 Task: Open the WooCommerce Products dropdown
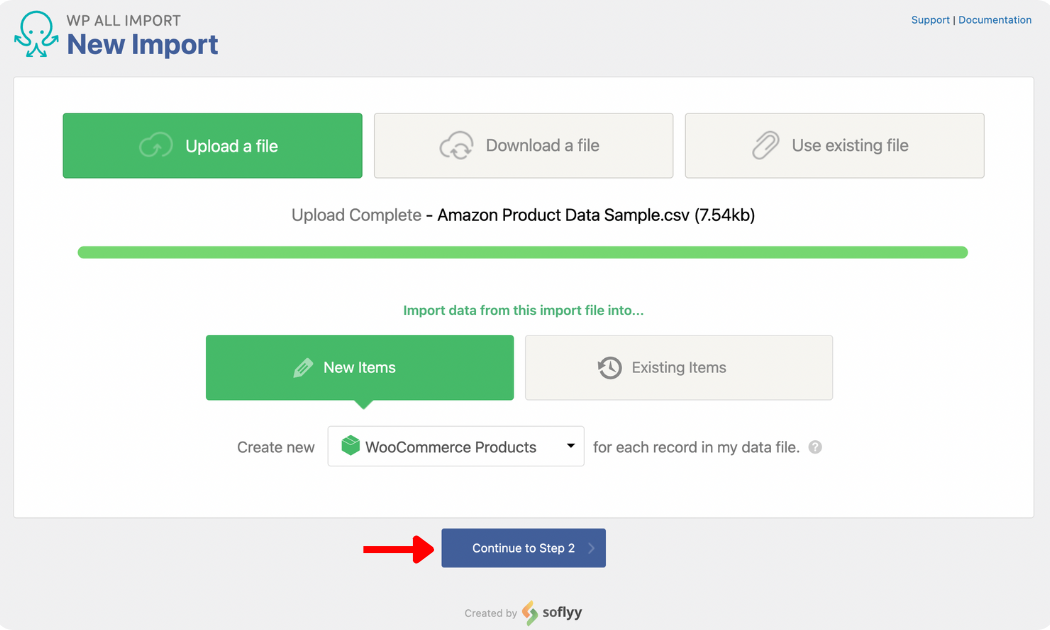click(455, 446)
